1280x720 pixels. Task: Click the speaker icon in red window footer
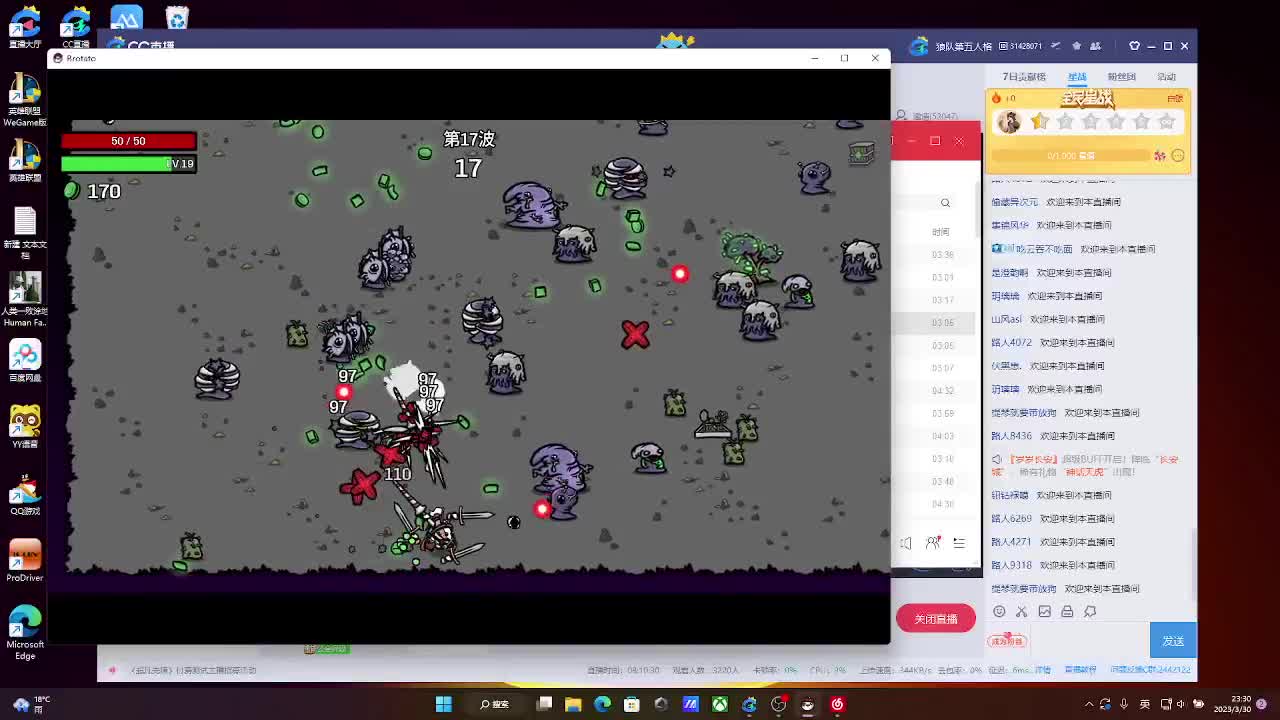pyautogui.click(x=906, y=543)
